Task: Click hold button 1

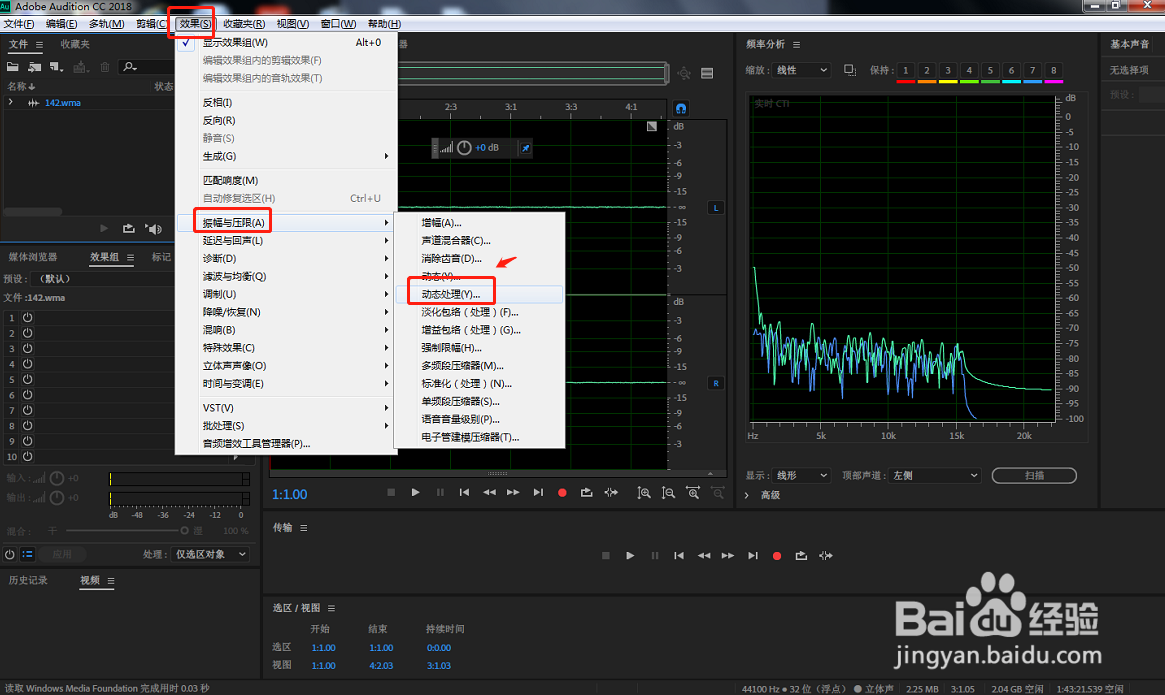Action: 905,71
